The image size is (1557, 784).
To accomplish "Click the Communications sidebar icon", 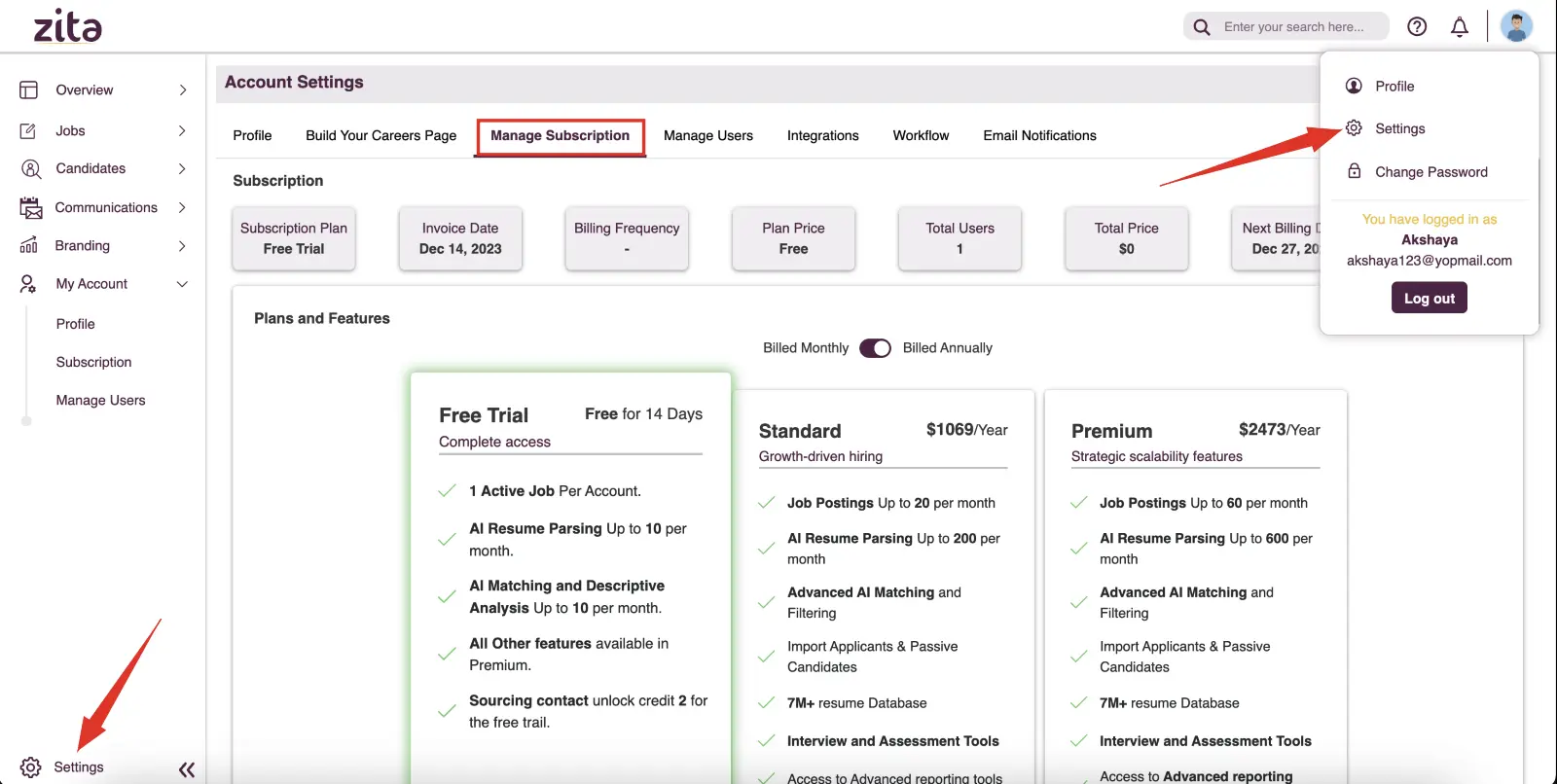I will (x=30, y=208).
